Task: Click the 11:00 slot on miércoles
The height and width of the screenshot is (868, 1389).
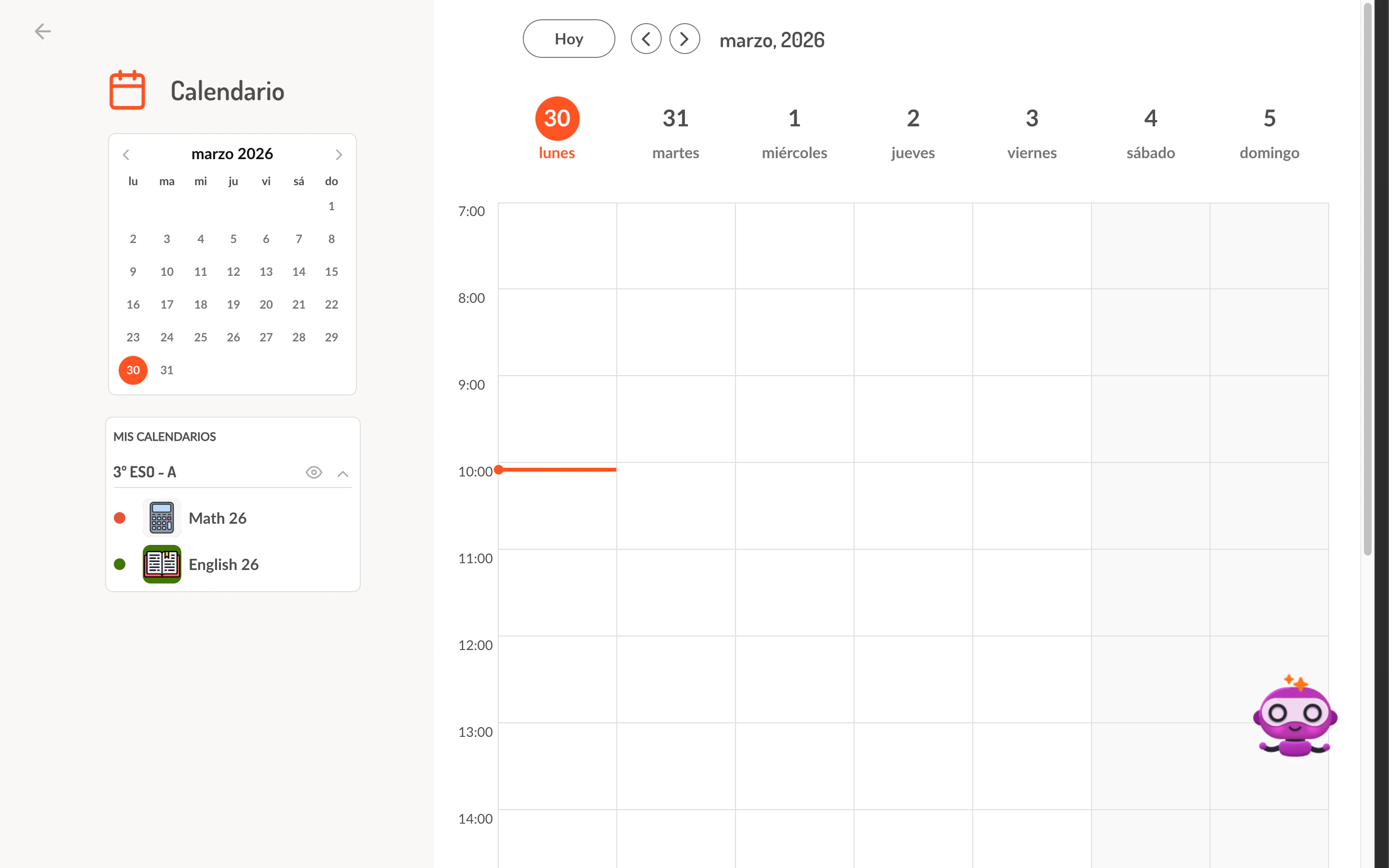Action: 794,592
